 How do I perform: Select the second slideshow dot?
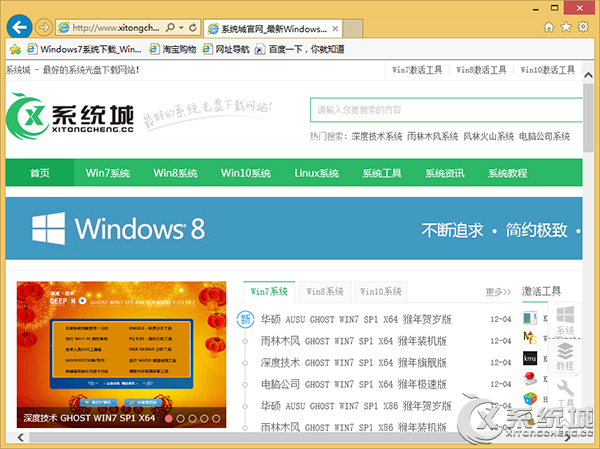(180, 418)
